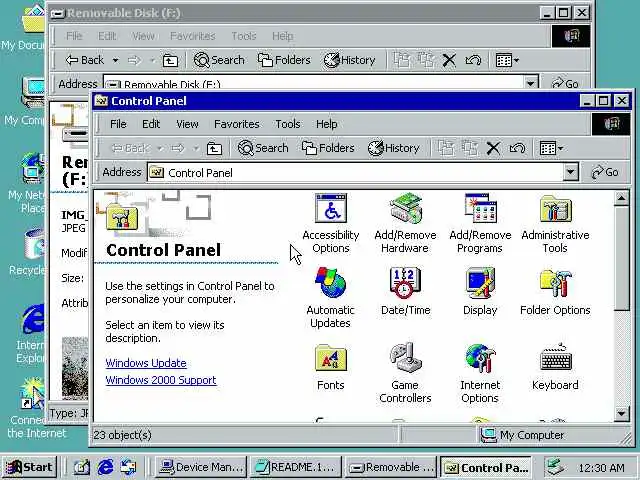This screenshot has height=480, width=640.
Task: Click Folders in Removable Disk toolbar
Action: pyautogui.click(x=284, y=60)
